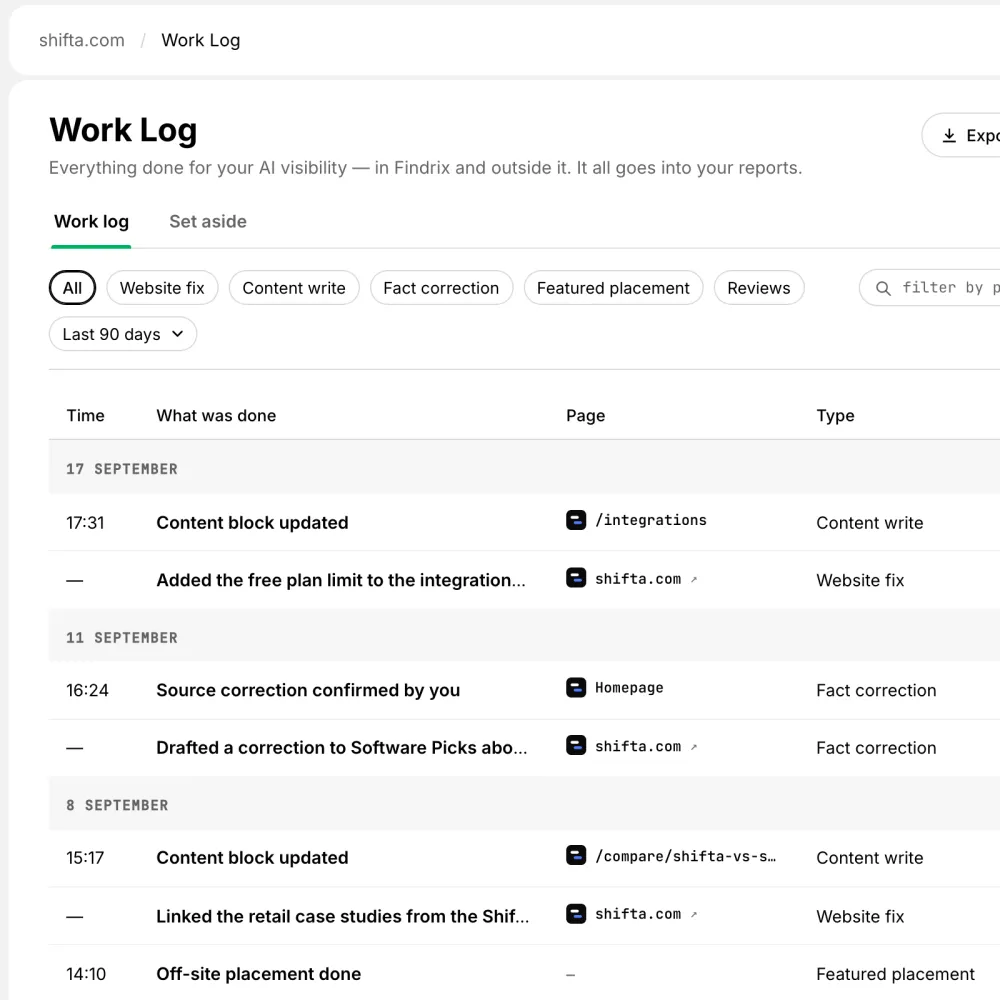
Task: Open the /integrations page link
Action: click(651, 520)
